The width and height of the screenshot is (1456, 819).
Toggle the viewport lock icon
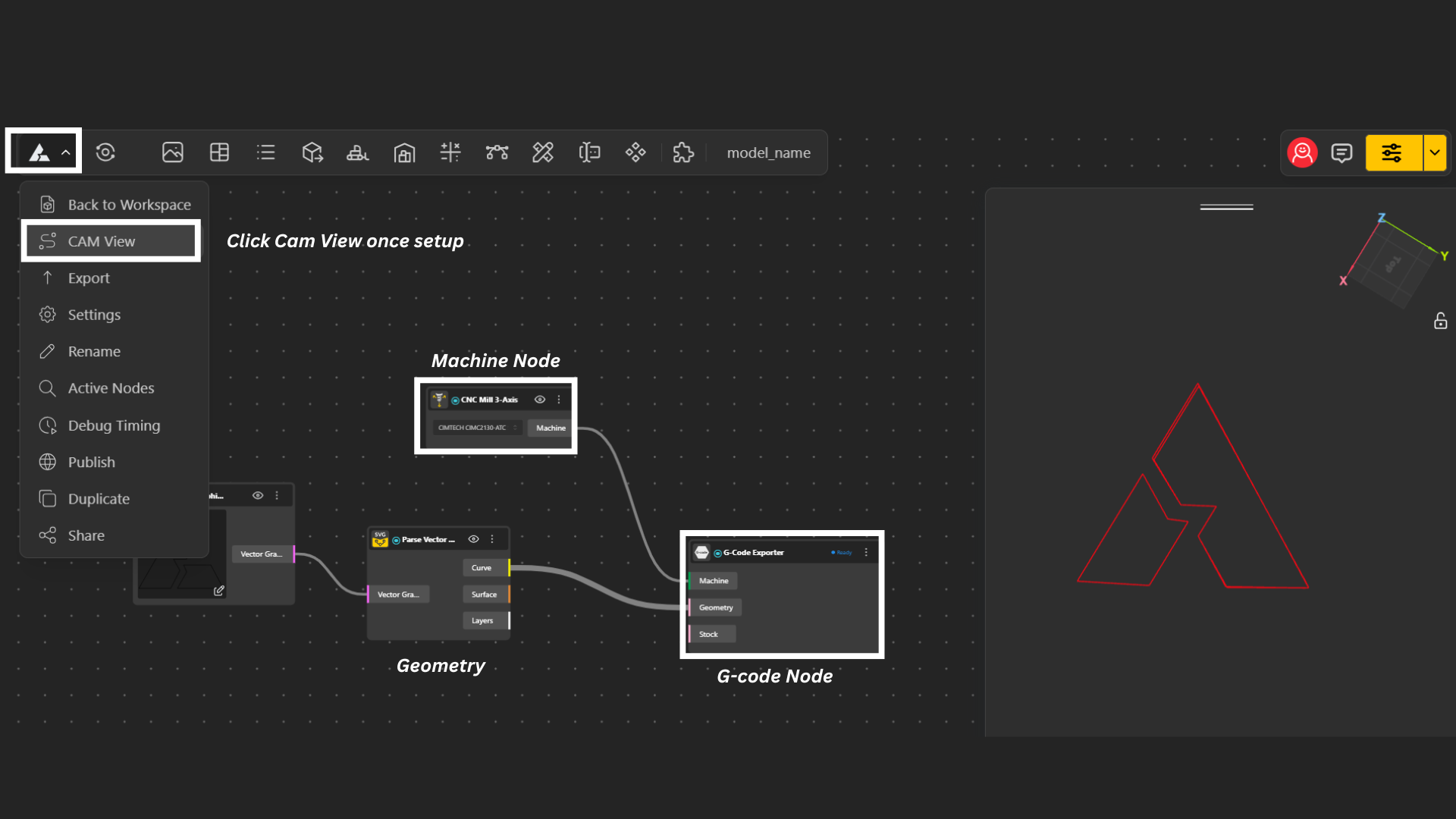[1440, 322]
